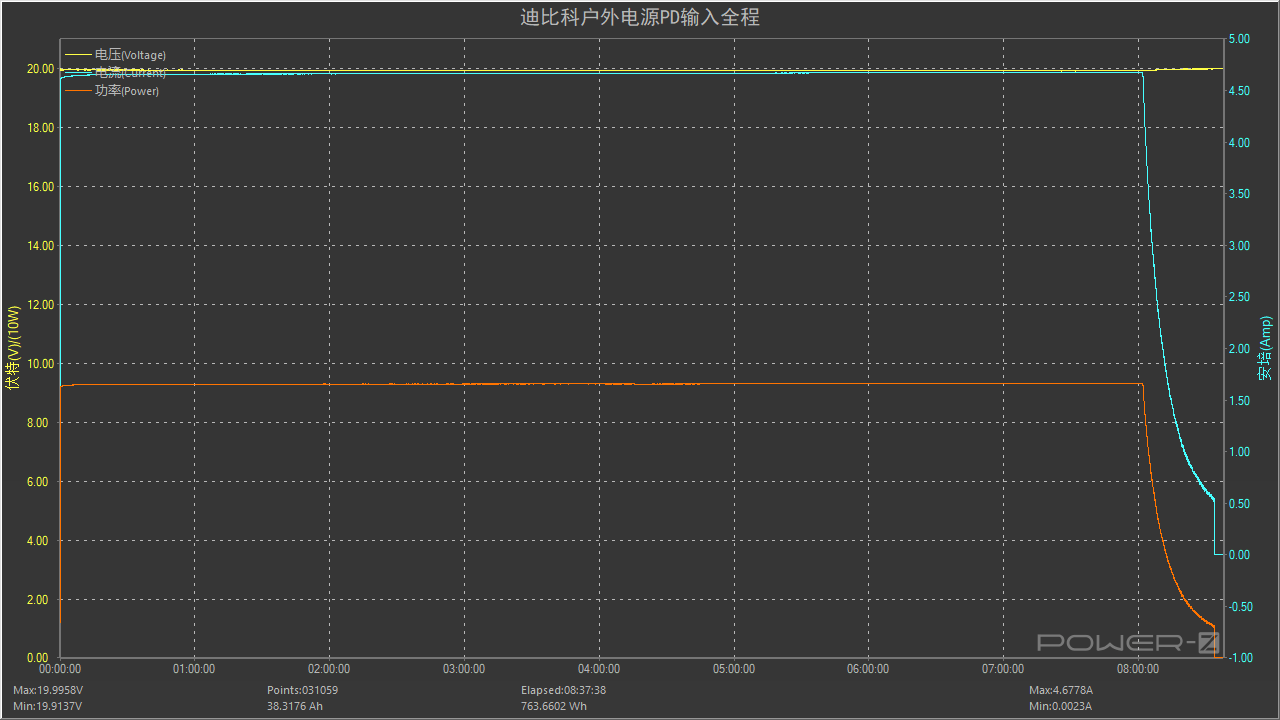Viewport: 1280px width, 720px height.
Task: Click the Min:0.0023A current readout
Action: tap(1060, 706)
